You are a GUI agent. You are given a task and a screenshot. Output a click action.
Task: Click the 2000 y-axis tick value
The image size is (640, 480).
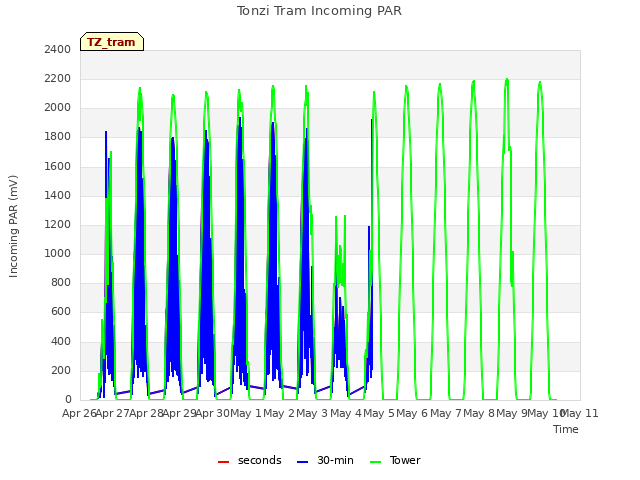click(x=58, y=107)
